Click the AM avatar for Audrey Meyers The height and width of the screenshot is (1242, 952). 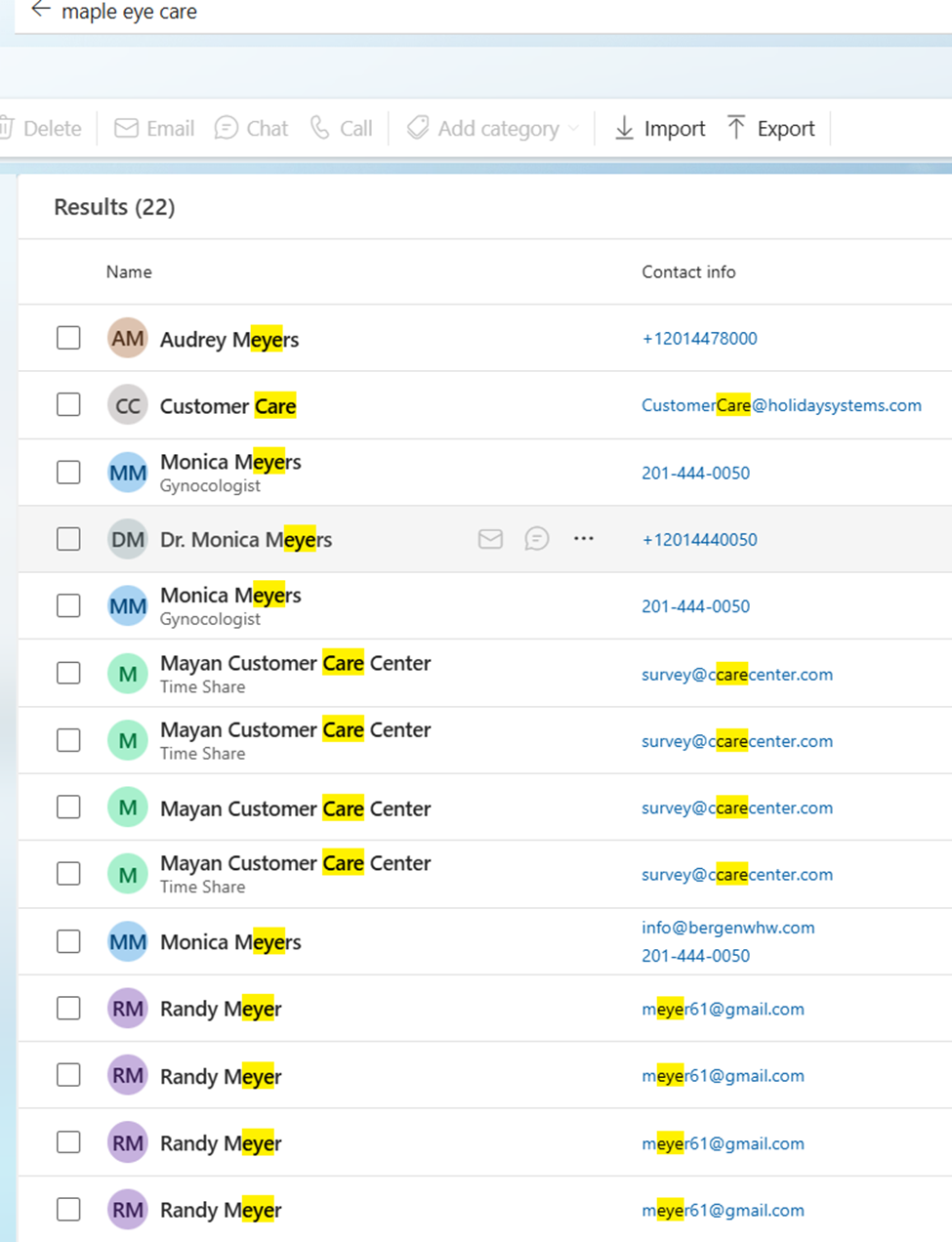tap(128, 338)
